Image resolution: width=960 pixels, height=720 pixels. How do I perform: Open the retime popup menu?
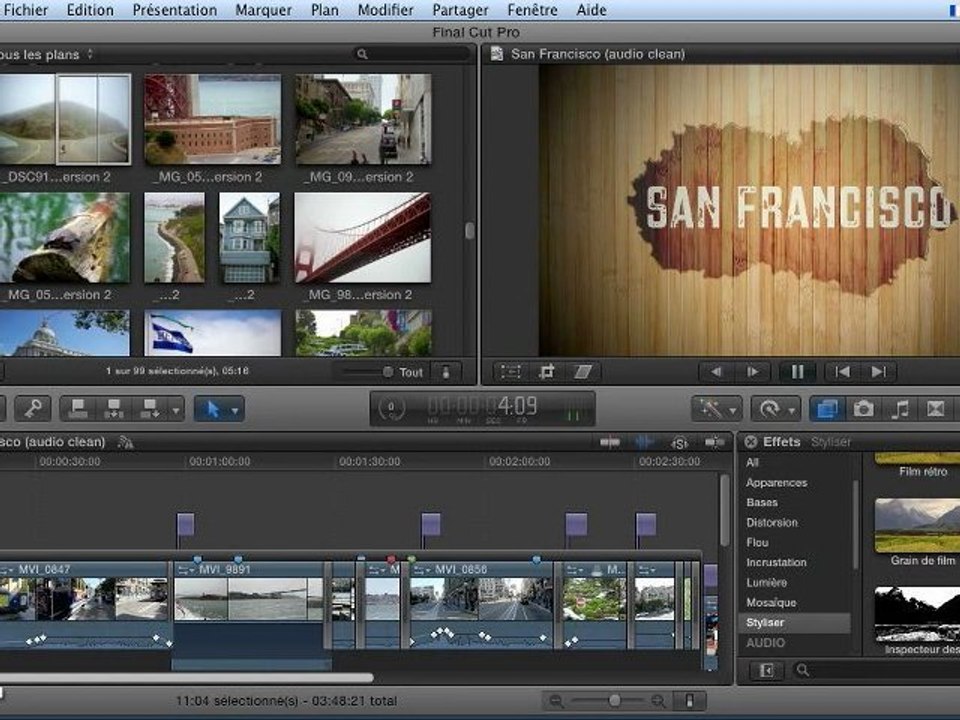(x=776, y=408)
